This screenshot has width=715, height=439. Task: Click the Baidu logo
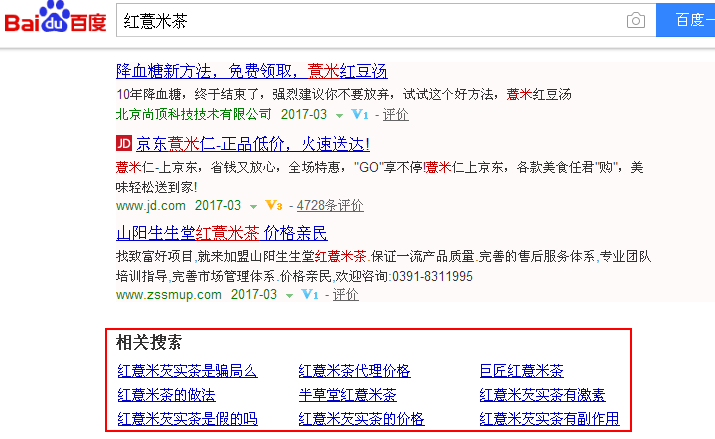(x=55, y=21)
